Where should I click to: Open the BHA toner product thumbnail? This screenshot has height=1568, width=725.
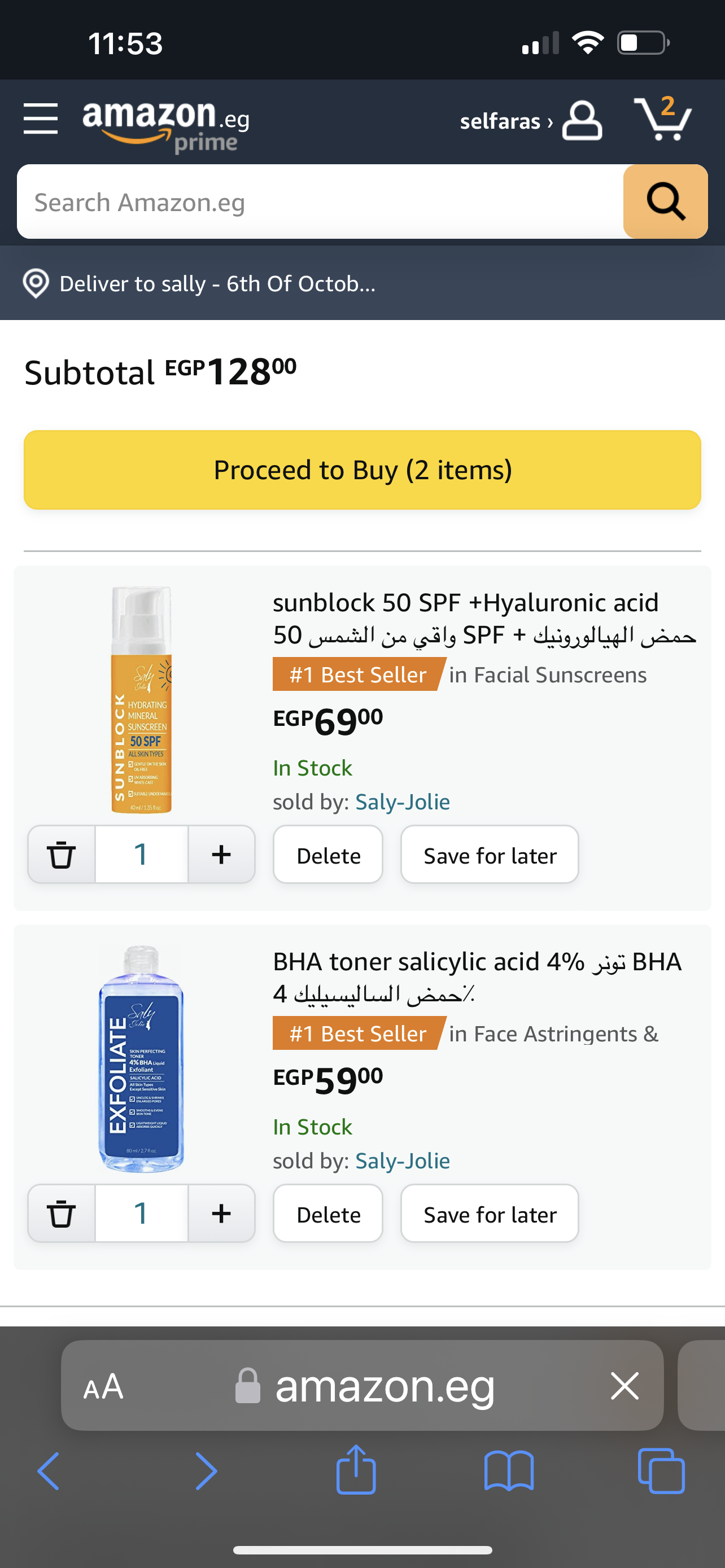click(x=141, y=1058)
